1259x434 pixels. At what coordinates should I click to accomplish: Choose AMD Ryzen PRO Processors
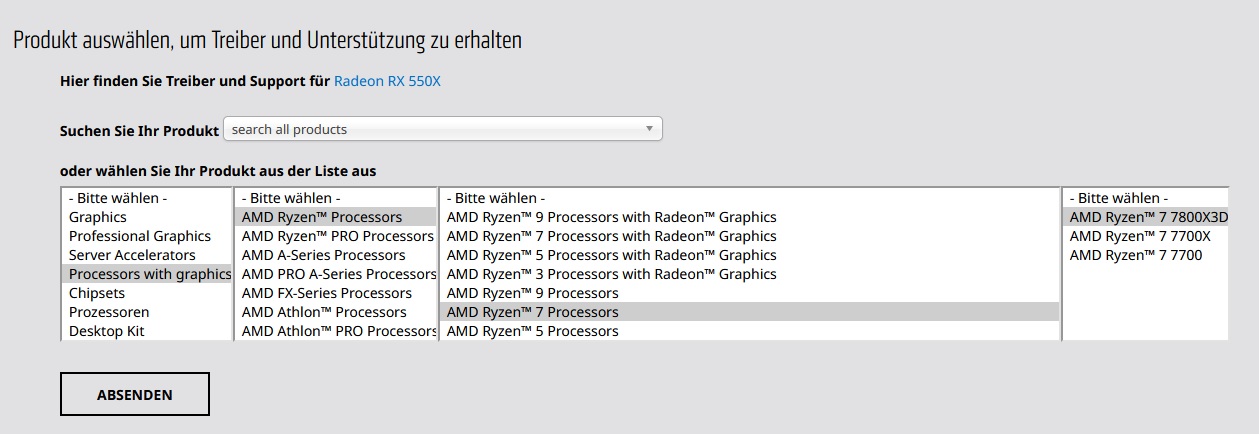[x=337, y=236]
